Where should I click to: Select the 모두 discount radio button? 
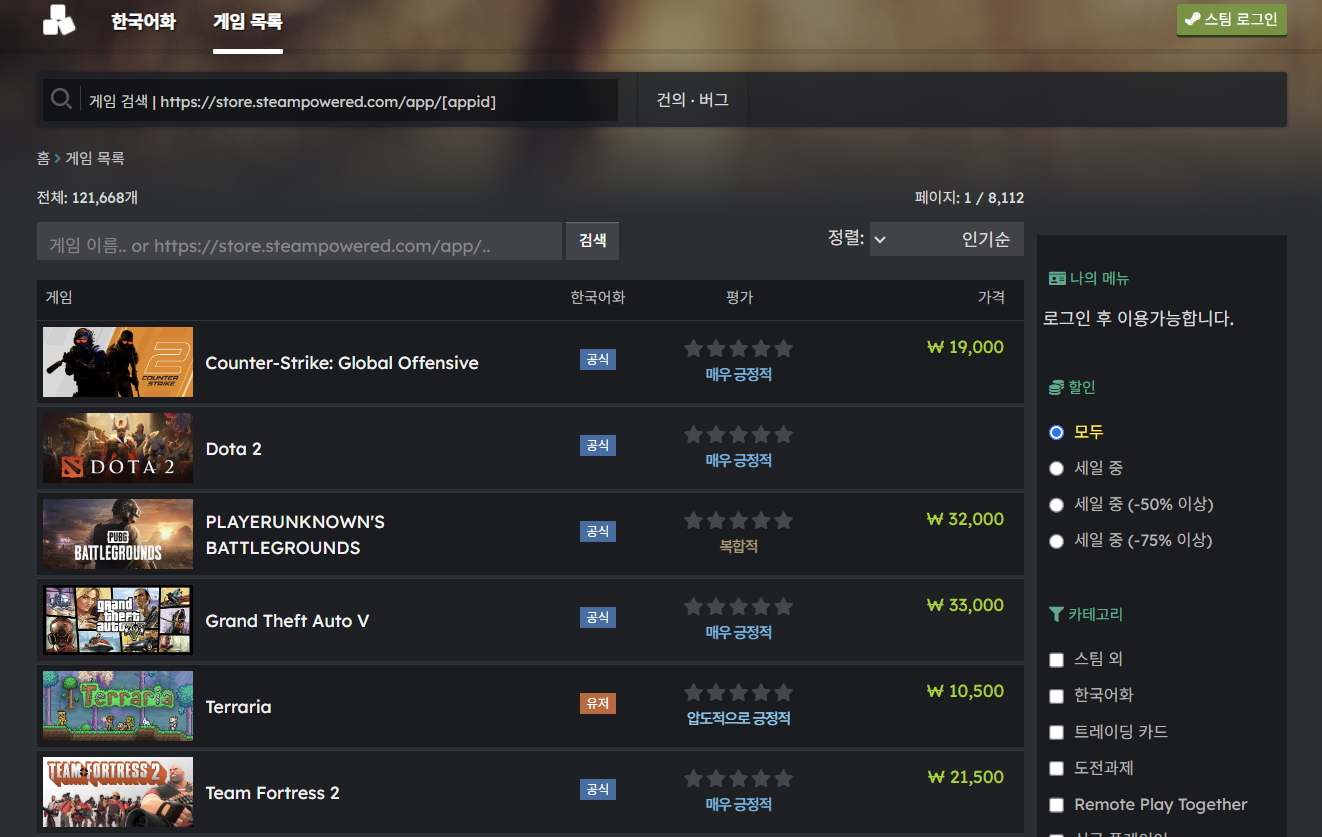pyautogui.click(x=1056, y=432)
